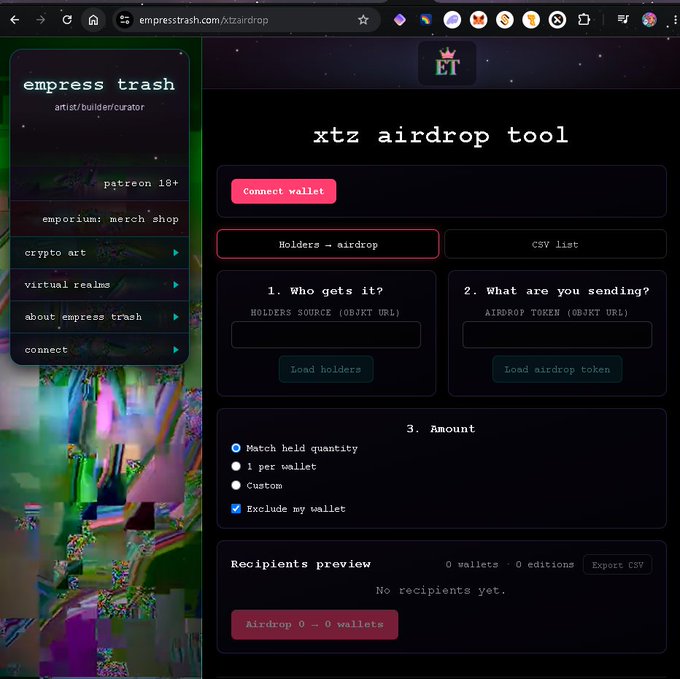Select the Custom amount radio option
The height and width of the screenshot is (679, 680).
236,485
